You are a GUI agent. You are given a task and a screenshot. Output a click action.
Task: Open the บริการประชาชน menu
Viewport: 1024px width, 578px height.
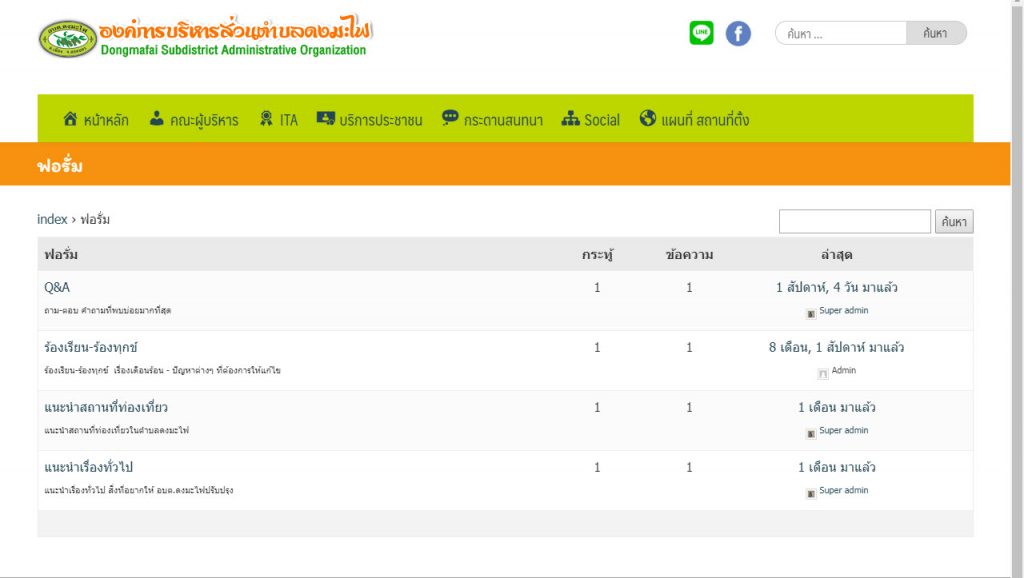point(380,120)
